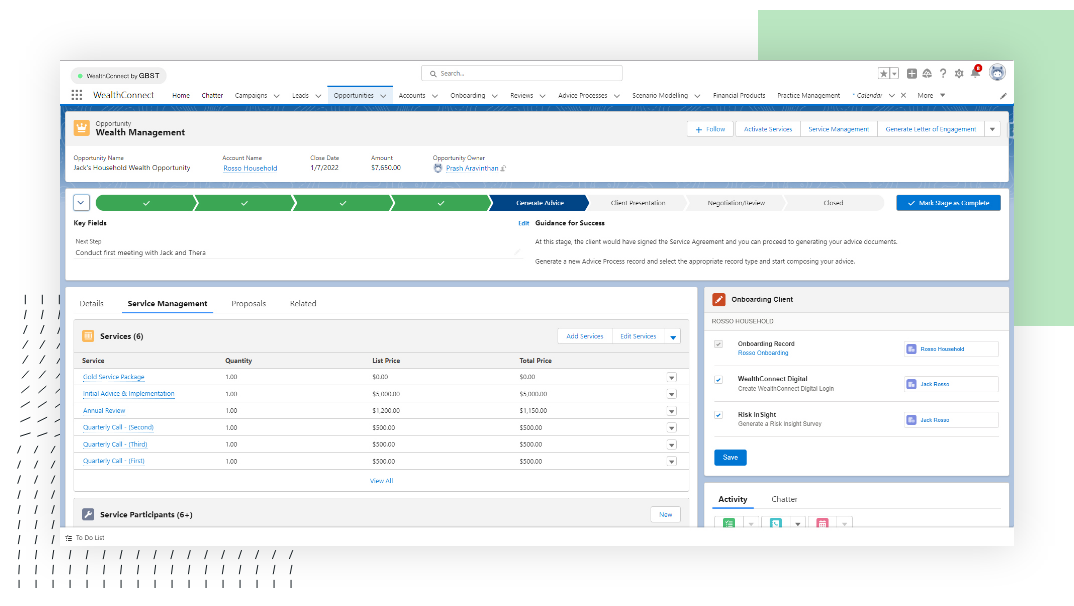
Task: Open the Practice Management navigation tab
Action: click(x=808, y=95)
